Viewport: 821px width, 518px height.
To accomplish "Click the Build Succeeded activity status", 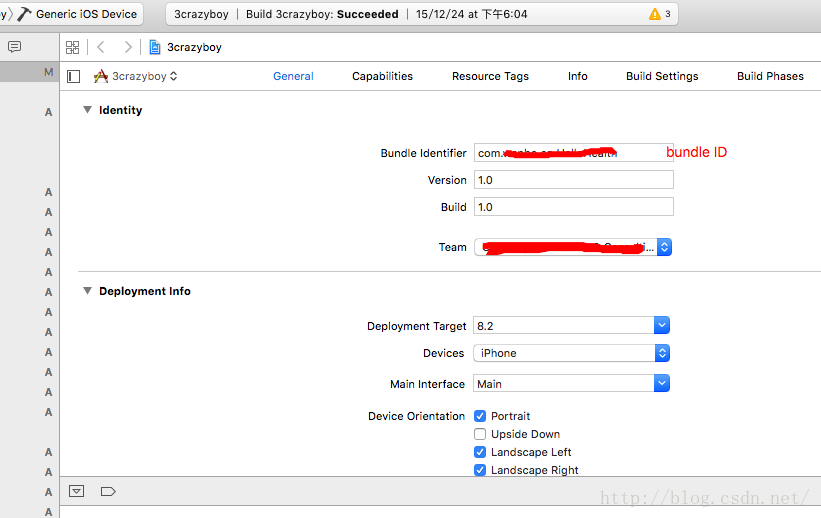I will point(322,14).
